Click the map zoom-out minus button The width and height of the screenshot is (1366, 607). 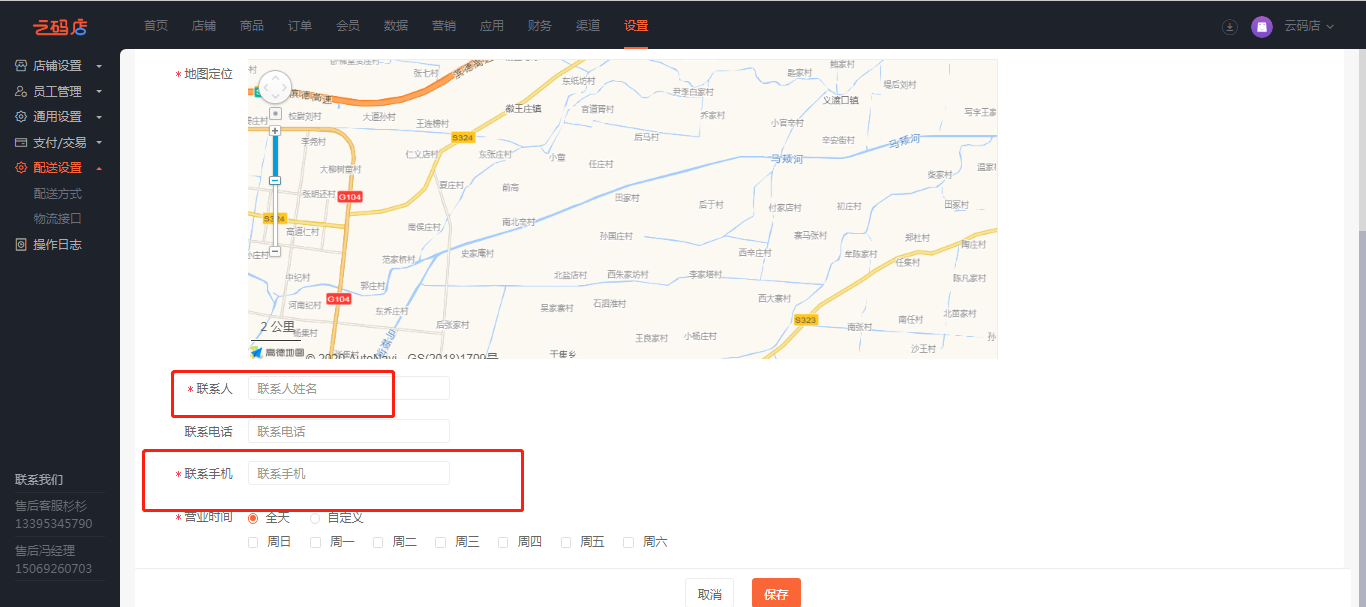coord(275,252)
